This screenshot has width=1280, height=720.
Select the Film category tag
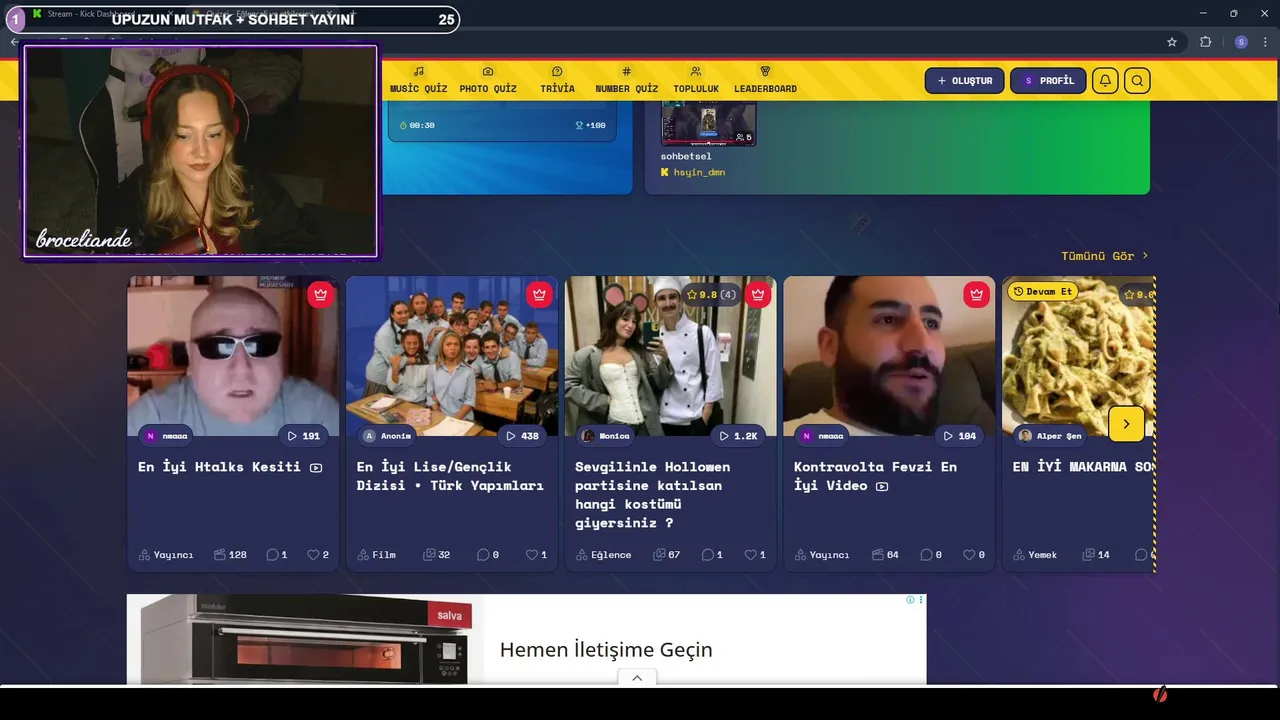click(x=377, y=554)
